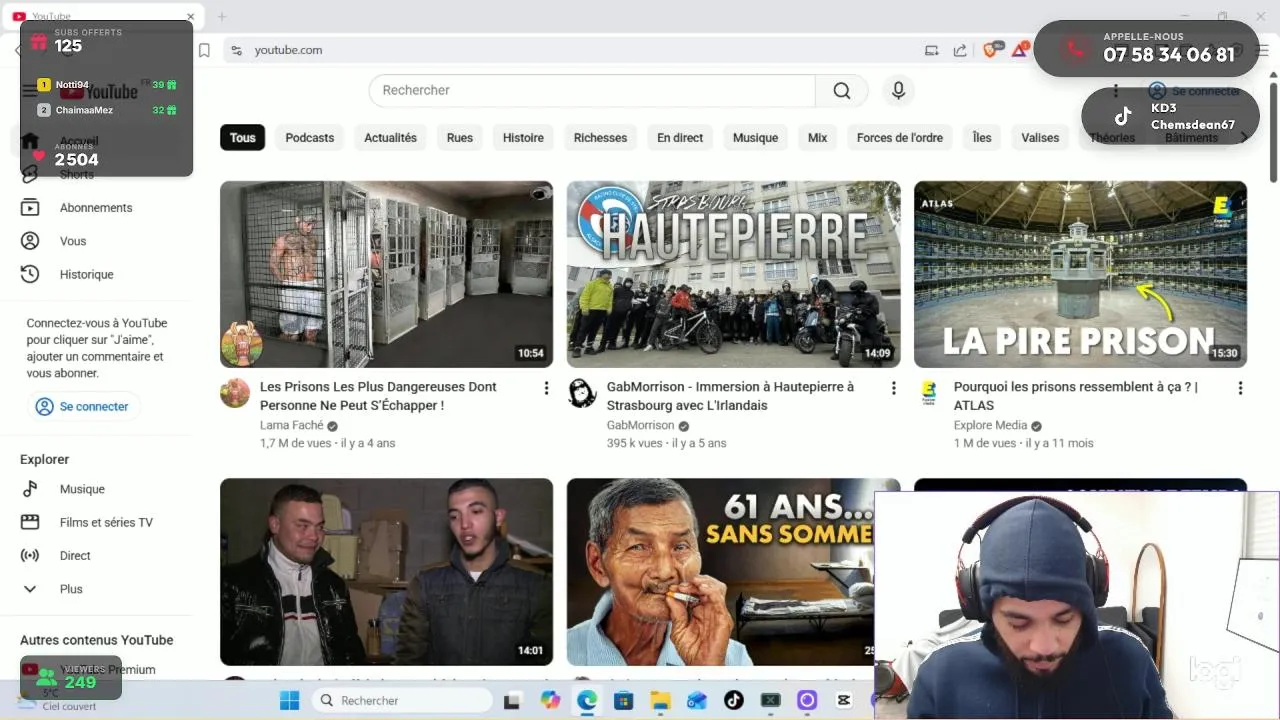The height and width of the screenshot is (720, 1280).
Task: Open options menu for Les Prisons Les Plus Dangereuses
Action: coord(546,388)
